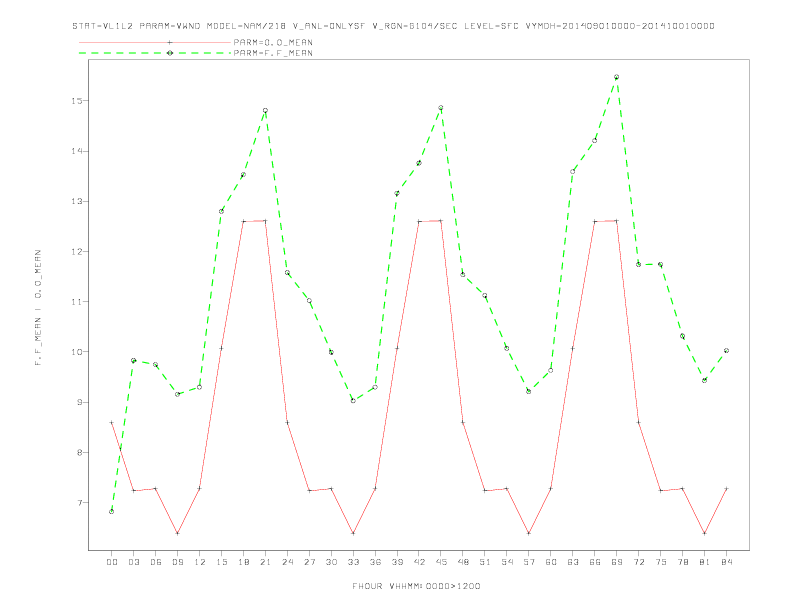The height and width of the screenshot is (612, 792).
Task: Click red O.O_MEAN marker at hour 00
Action: [x=112, y=423]
